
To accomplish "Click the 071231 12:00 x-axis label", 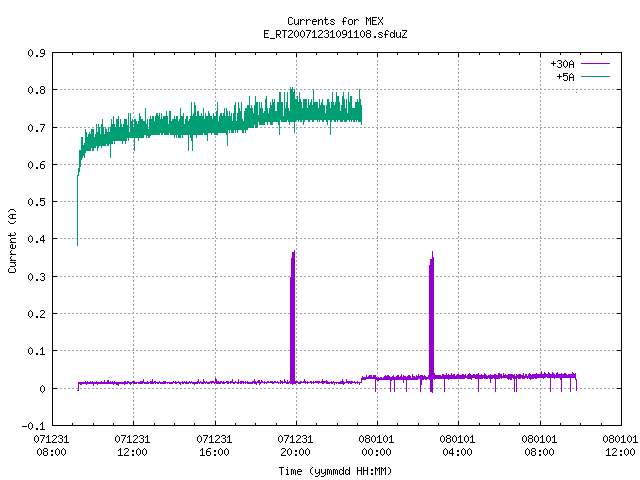I will pos(132,446).
